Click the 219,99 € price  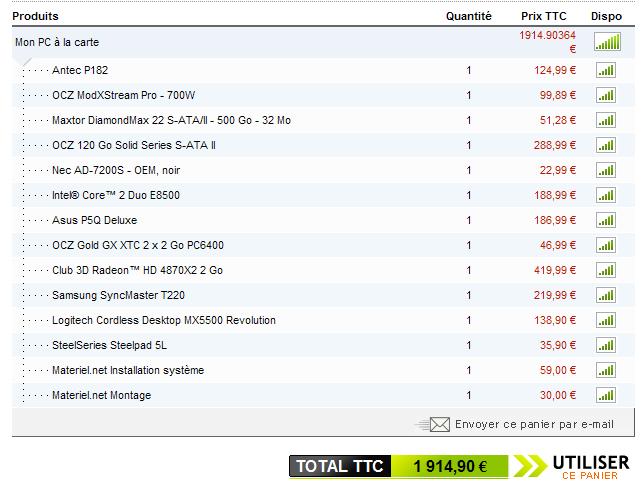[555, 296]
